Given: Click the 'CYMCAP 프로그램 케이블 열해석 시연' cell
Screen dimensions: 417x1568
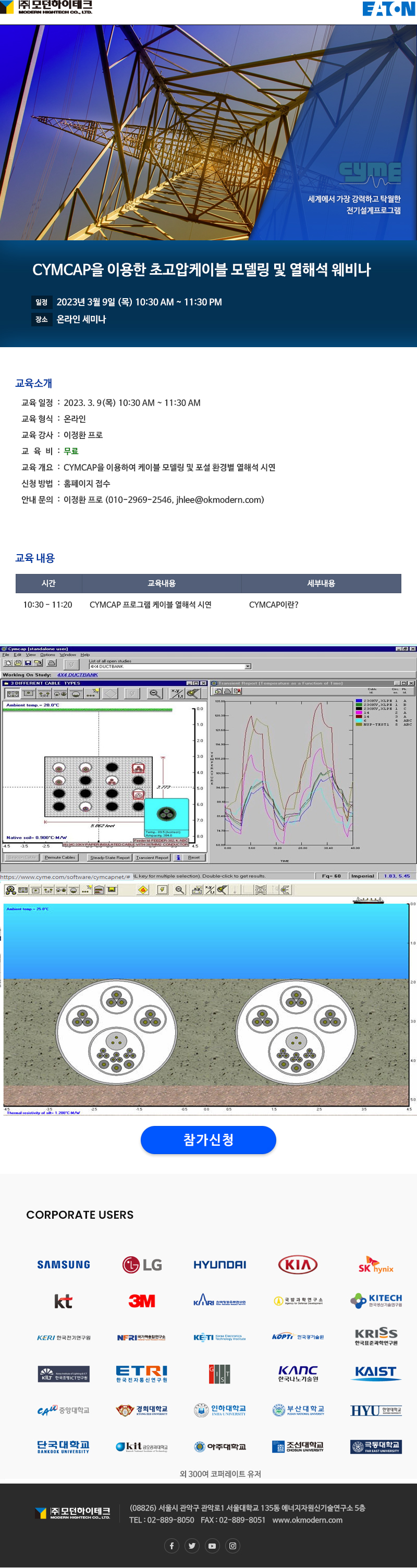Looking at the screenshot, I should pyautogui.click(x=150, y=605).
